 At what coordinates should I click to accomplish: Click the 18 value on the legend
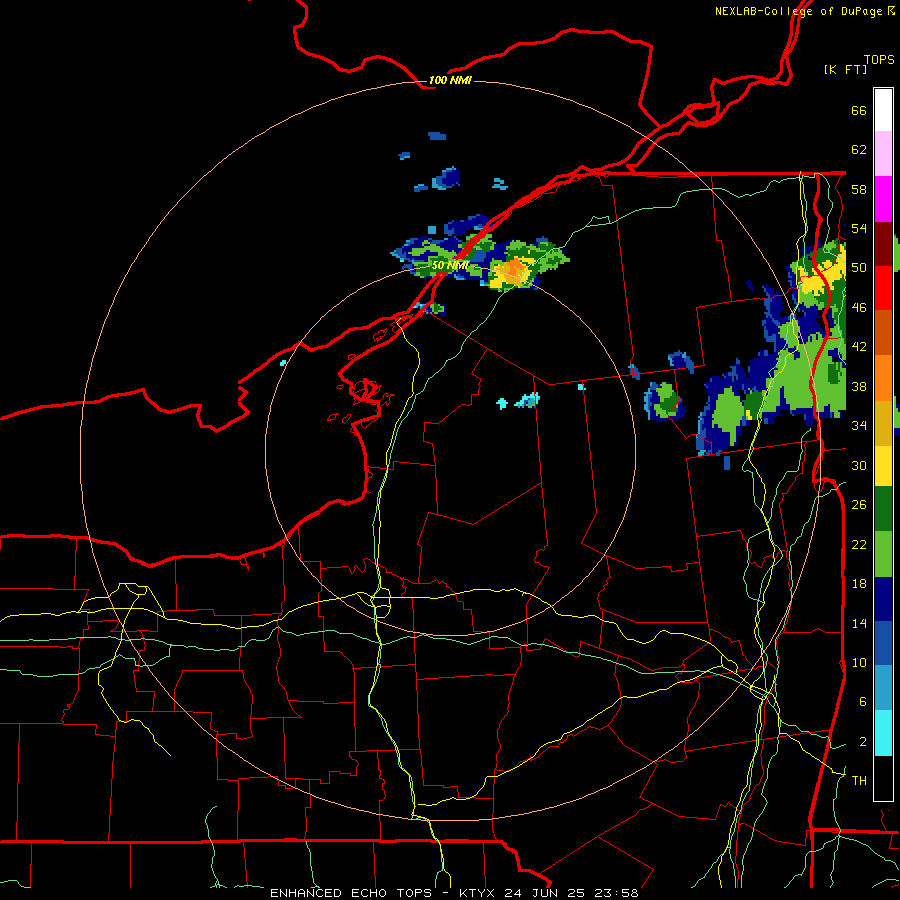(859, 584)
